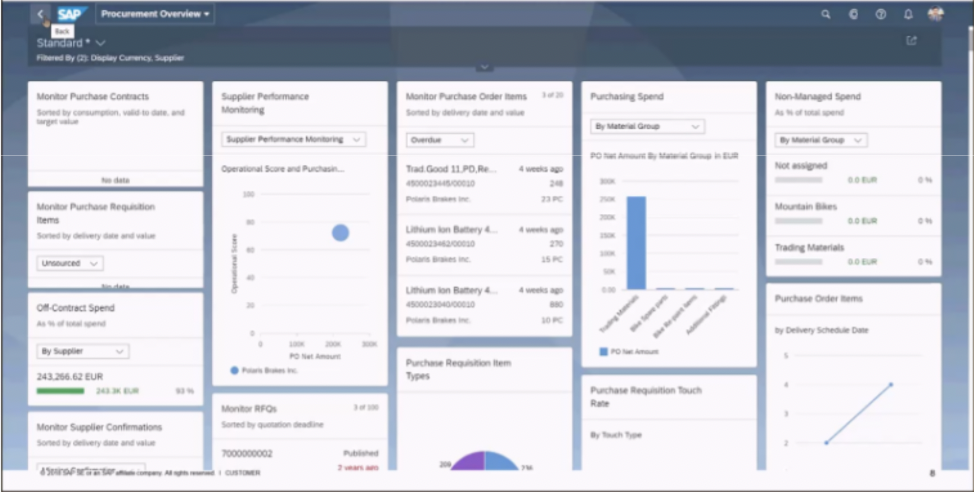Image resolution: width=974 pixels, height=492 pixels.
Task: Select Trading Materials spend row in Non-Managed Spend
Action: pos(853,255)
